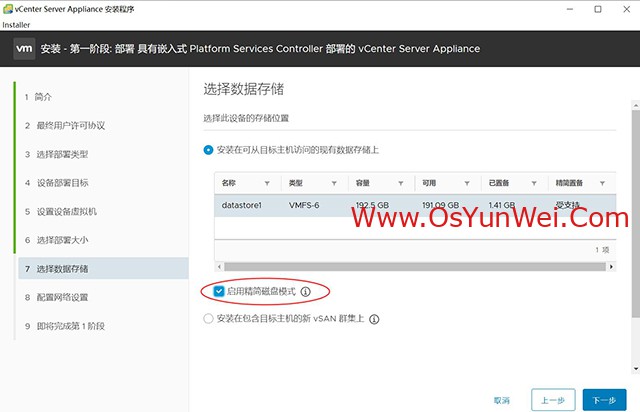This screenshot has width=640, height=412.
Task: Open the filter on the 精简置备 column
Action: (x=602, y=183)
